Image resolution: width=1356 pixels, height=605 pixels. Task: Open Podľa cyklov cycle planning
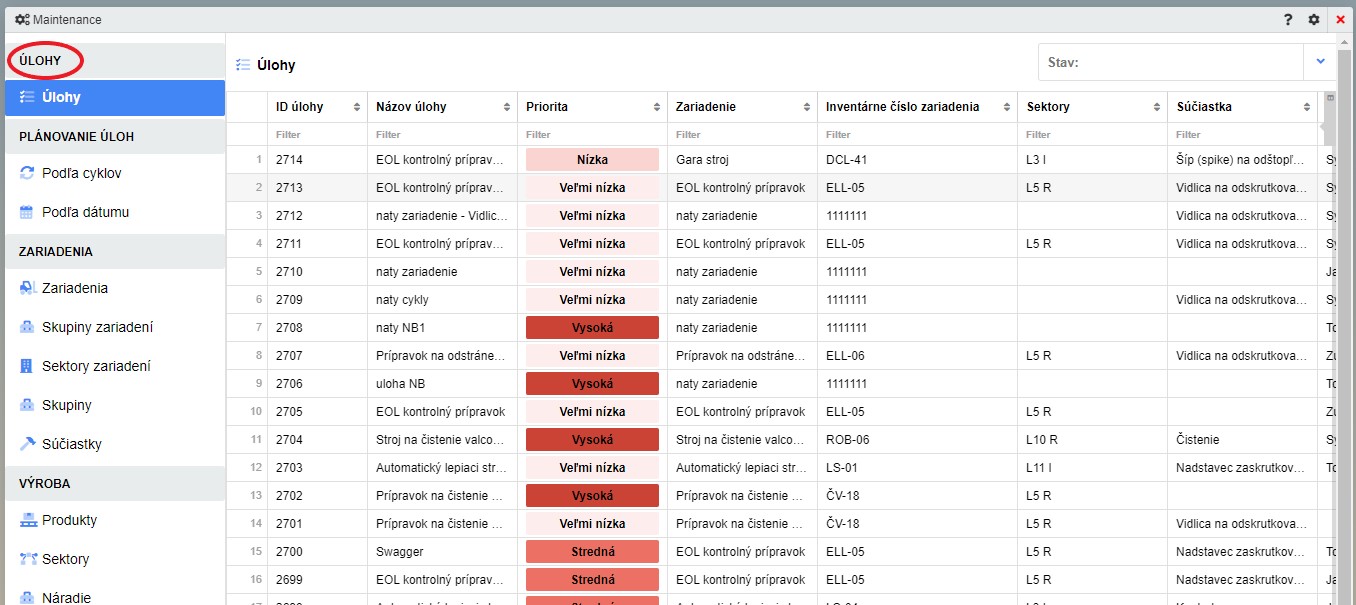[81, 173]
